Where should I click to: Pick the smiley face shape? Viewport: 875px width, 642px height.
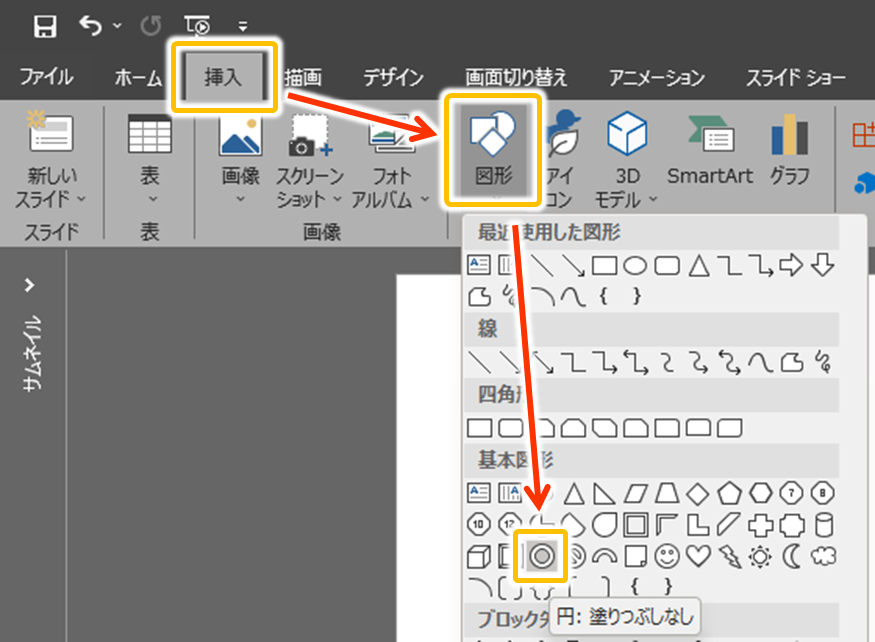coord(668,556)
